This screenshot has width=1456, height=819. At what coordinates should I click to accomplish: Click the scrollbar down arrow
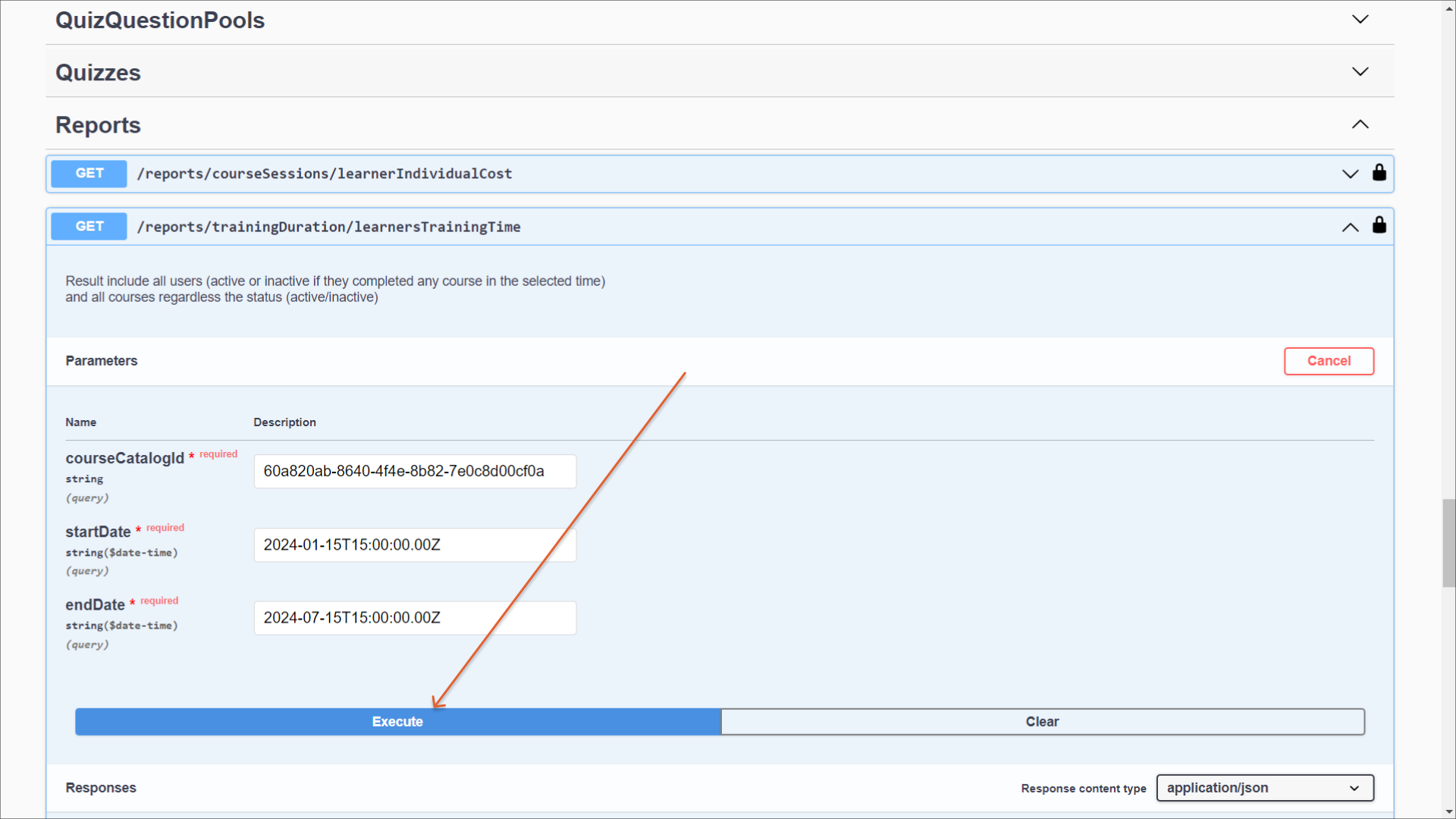[x=1448, y=811]
